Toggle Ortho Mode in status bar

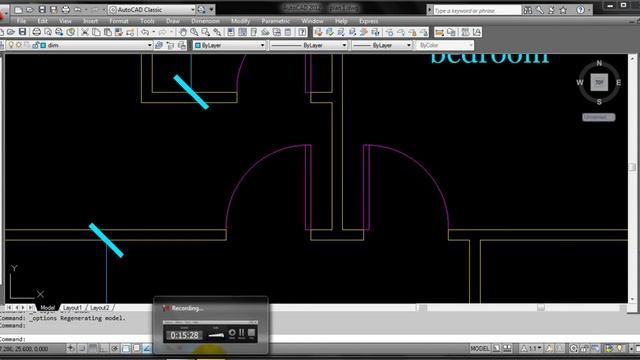(104, 349)
